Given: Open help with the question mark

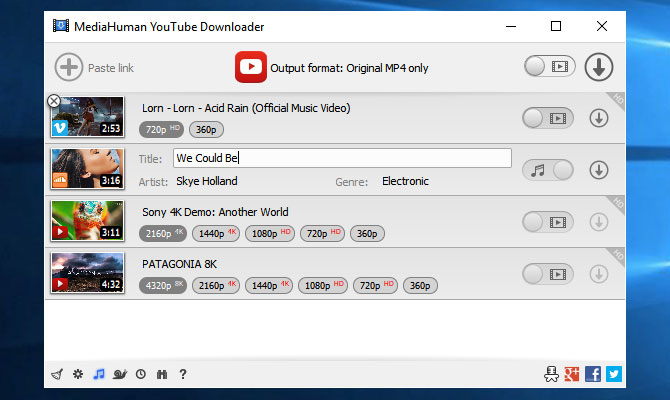Looking at the screenshot, I should [183, 374].
